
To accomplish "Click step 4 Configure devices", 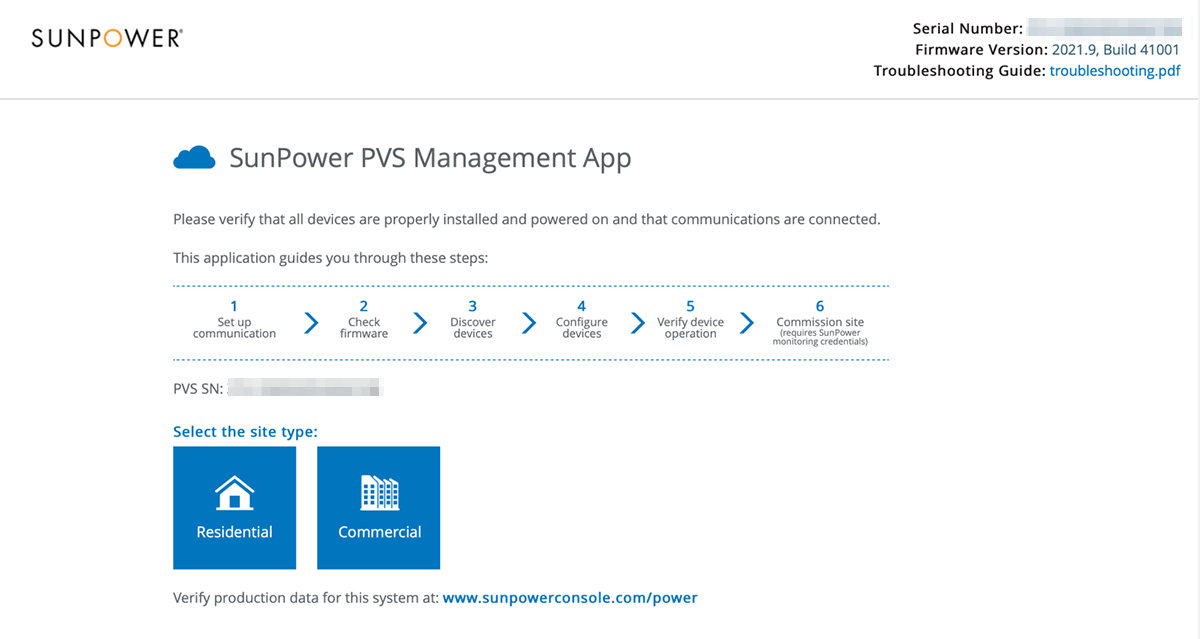I will tap(581, 321).
